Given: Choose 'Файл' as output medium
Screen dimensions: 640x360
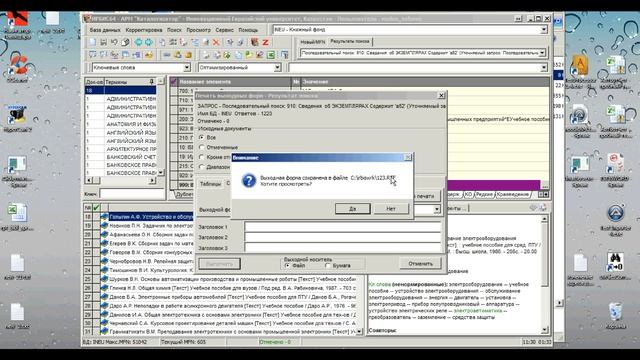Looking at the screenshot, I should click(287, 266).
